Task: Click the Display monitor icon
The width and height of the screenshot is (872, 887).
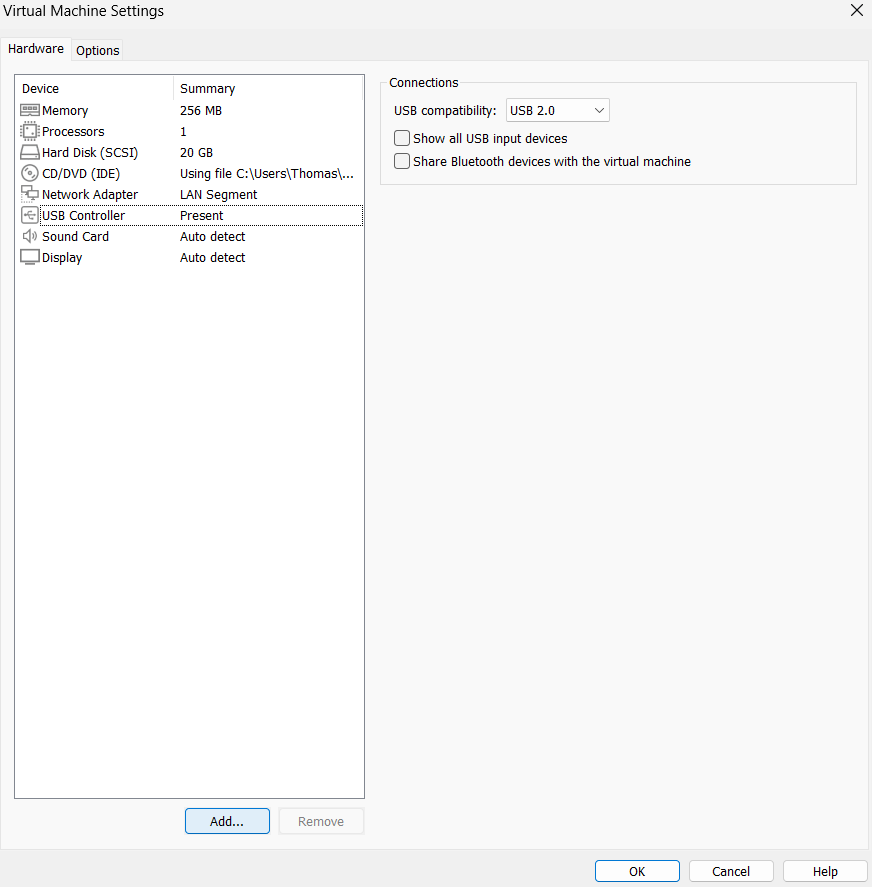Action: click(29, 257)
